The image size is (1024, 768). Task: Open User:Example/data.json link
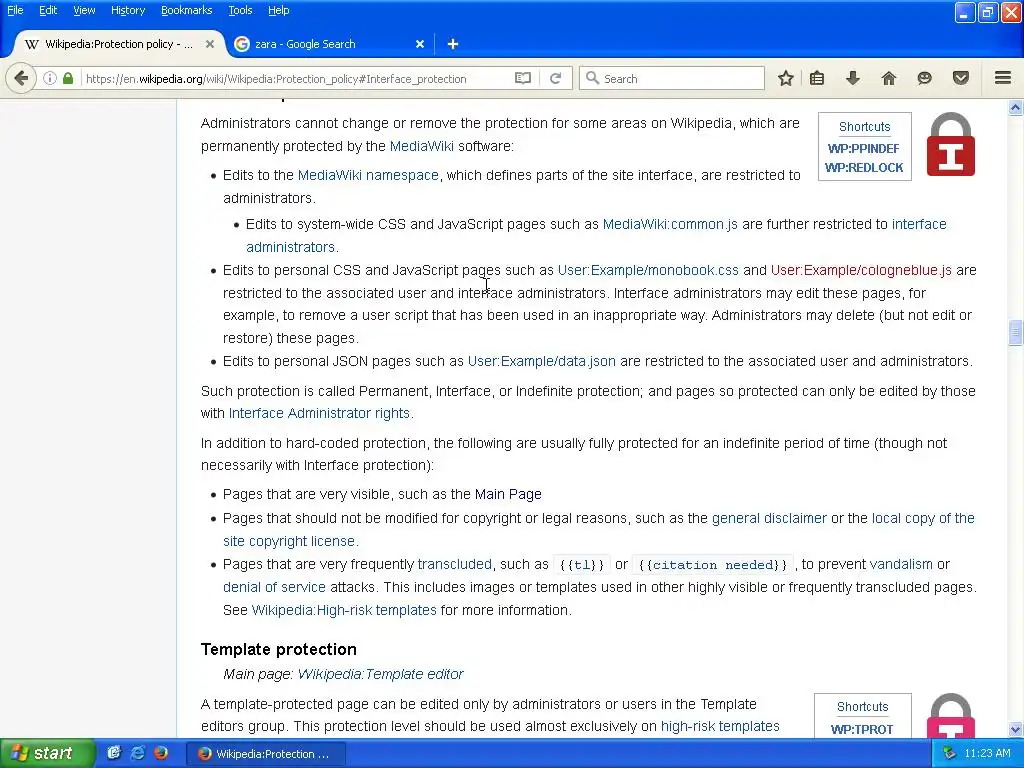(x=541, y=361)
